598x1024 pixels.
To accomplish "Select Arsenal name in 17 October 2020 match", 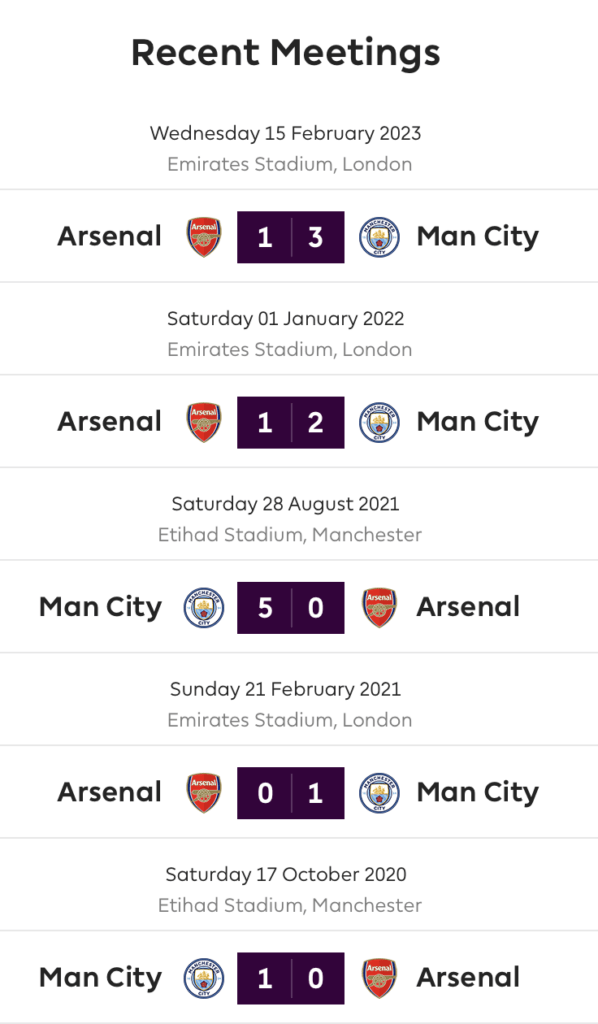I will click(468, 978).
